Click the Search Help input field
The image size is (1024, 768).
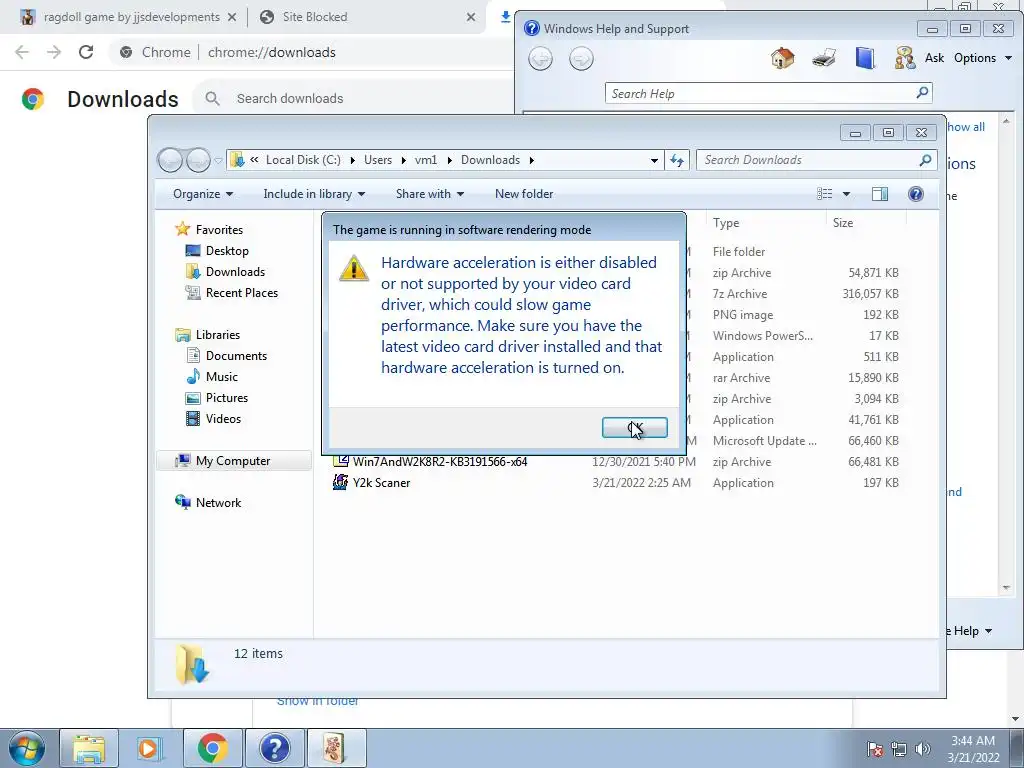761,93
